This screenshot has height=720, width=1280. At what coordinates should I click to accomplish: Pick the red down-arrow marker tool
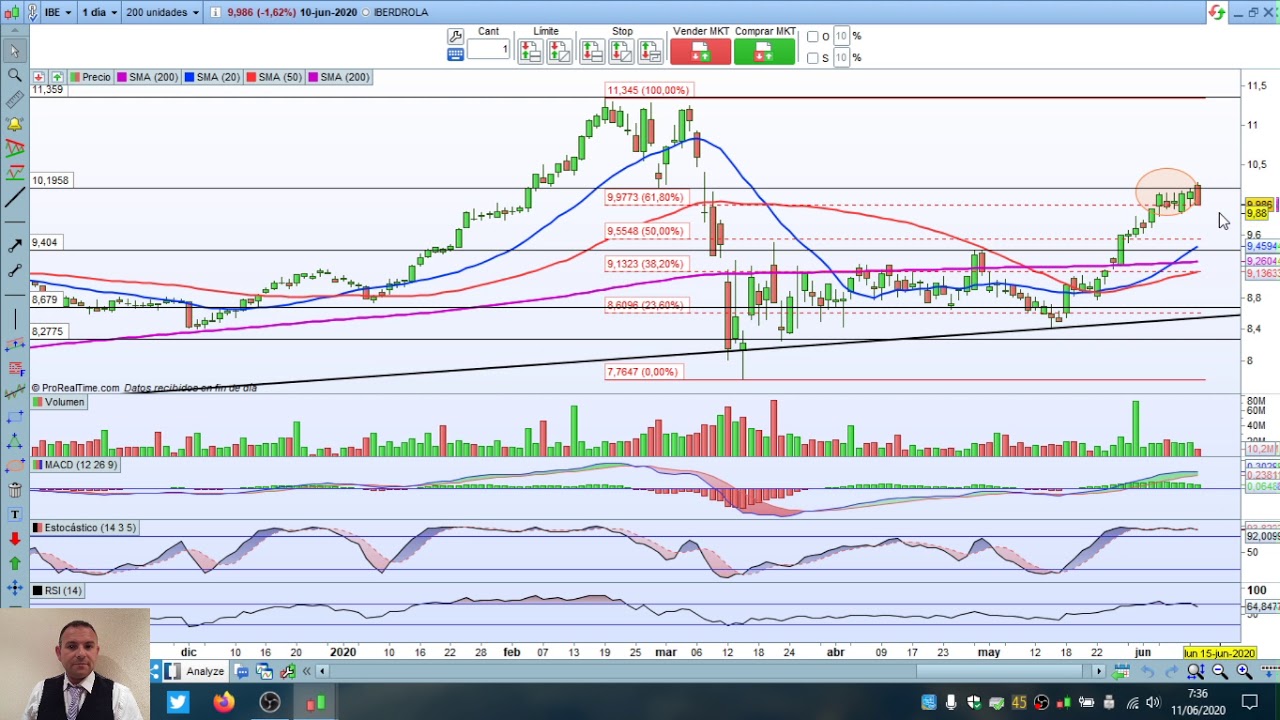[14, 539]
